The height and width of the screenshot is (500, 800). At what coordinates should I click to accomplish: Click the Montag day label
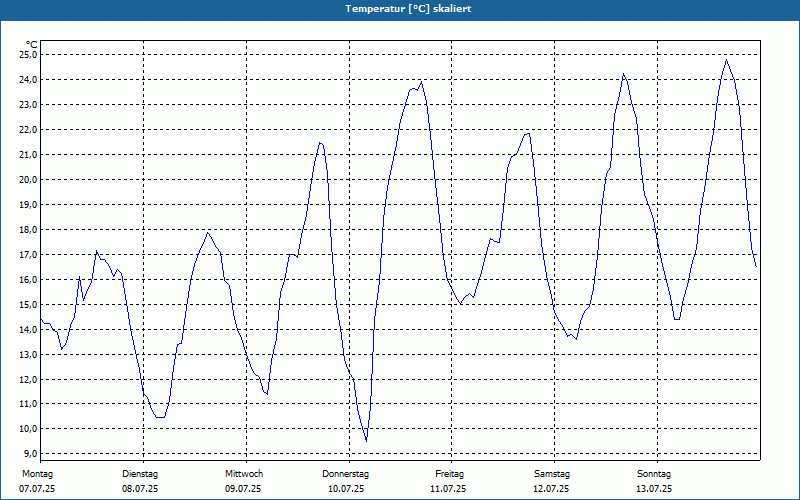click(x=37, y=474)
